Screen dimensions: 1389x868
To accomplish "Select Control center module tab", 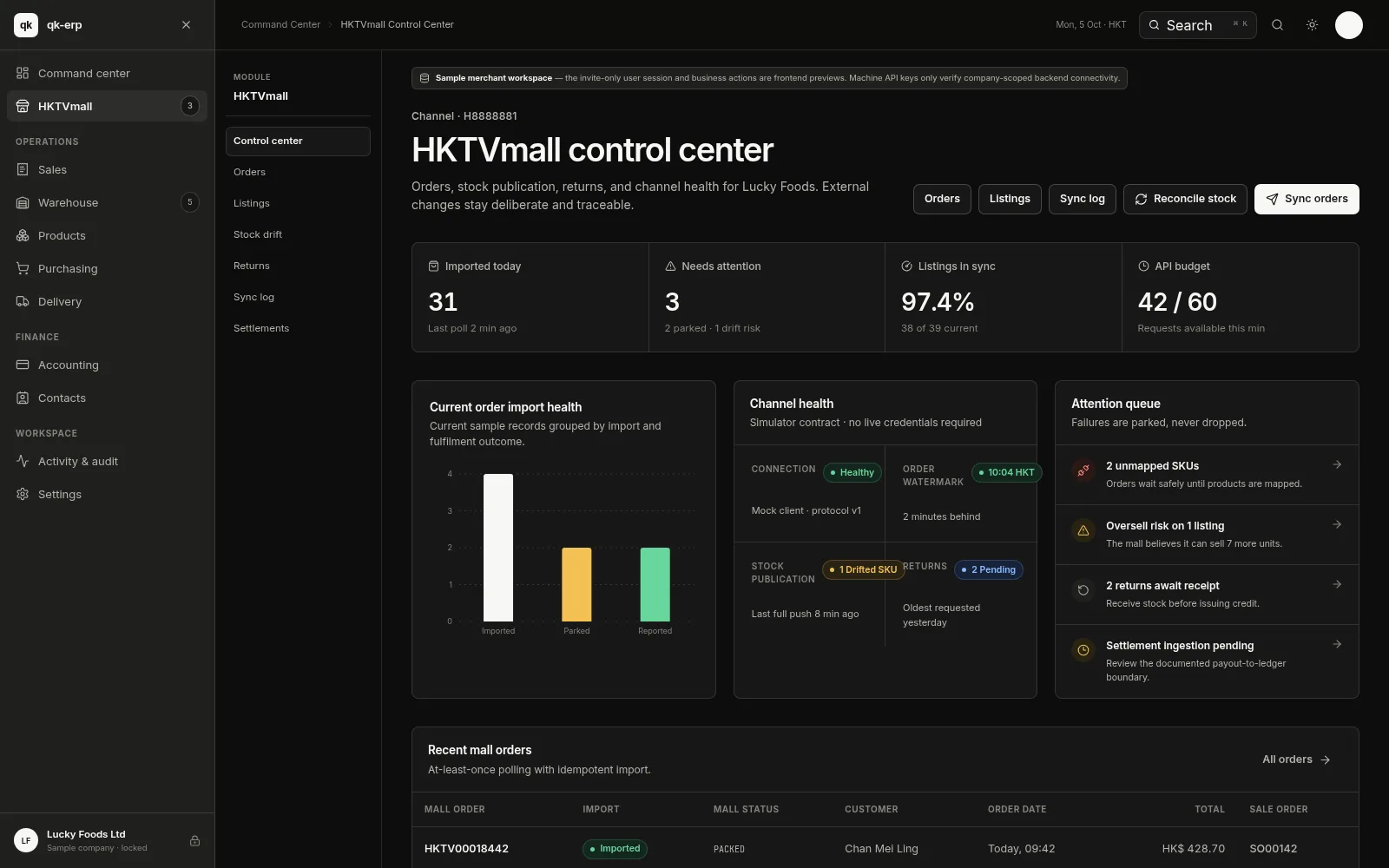I will 298,141.
